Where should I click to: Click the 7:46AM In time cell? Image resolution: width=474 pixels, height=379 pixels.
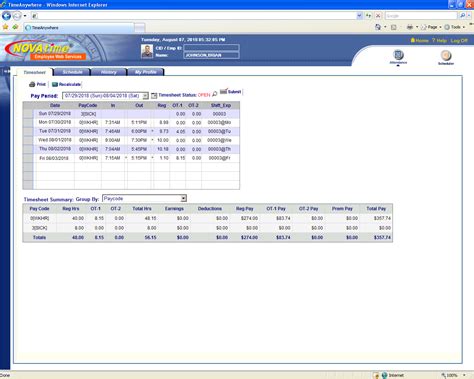[x=113, y=131]
